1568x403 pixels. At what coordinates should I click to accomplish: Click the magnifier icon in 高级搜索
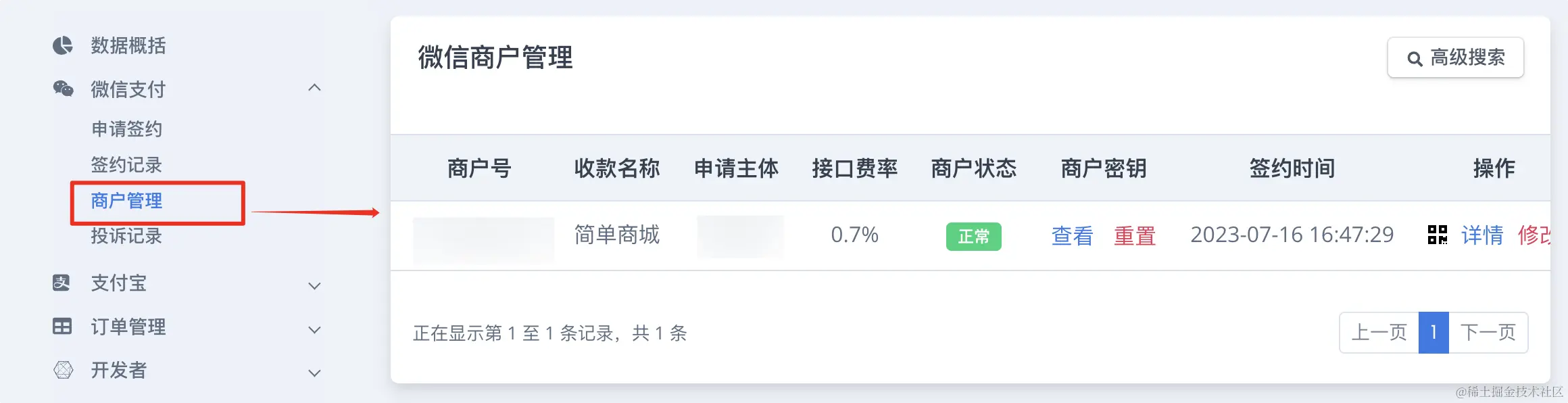tap(1415, 59)
